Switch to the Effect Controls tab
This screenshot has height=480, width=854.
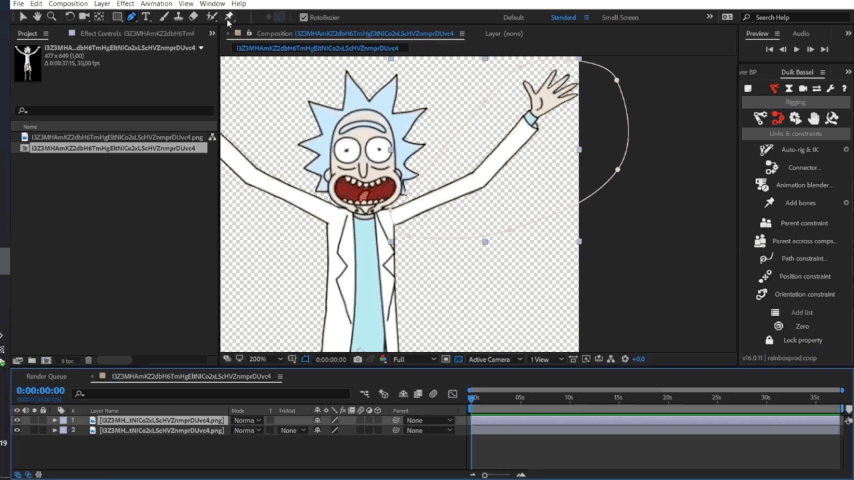[x=137, y=34]
